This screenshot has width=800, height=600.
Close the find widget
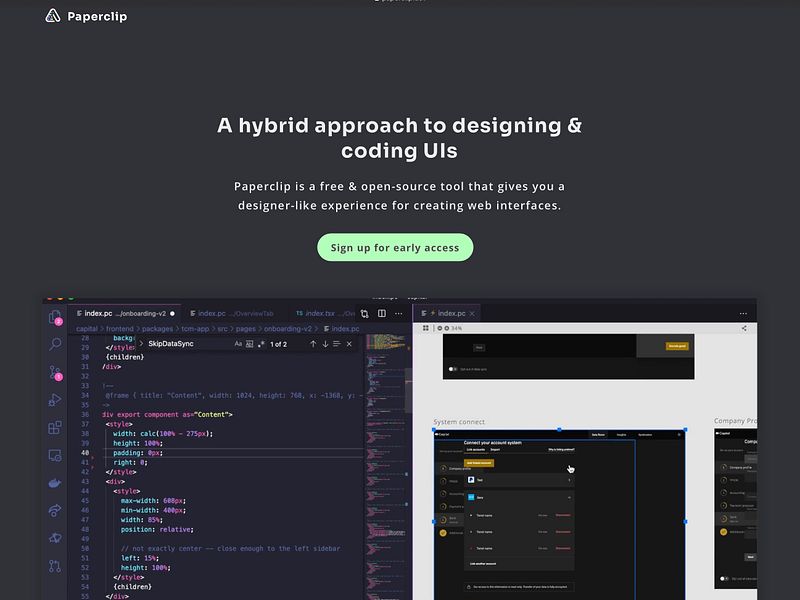[x=349, y=344]
